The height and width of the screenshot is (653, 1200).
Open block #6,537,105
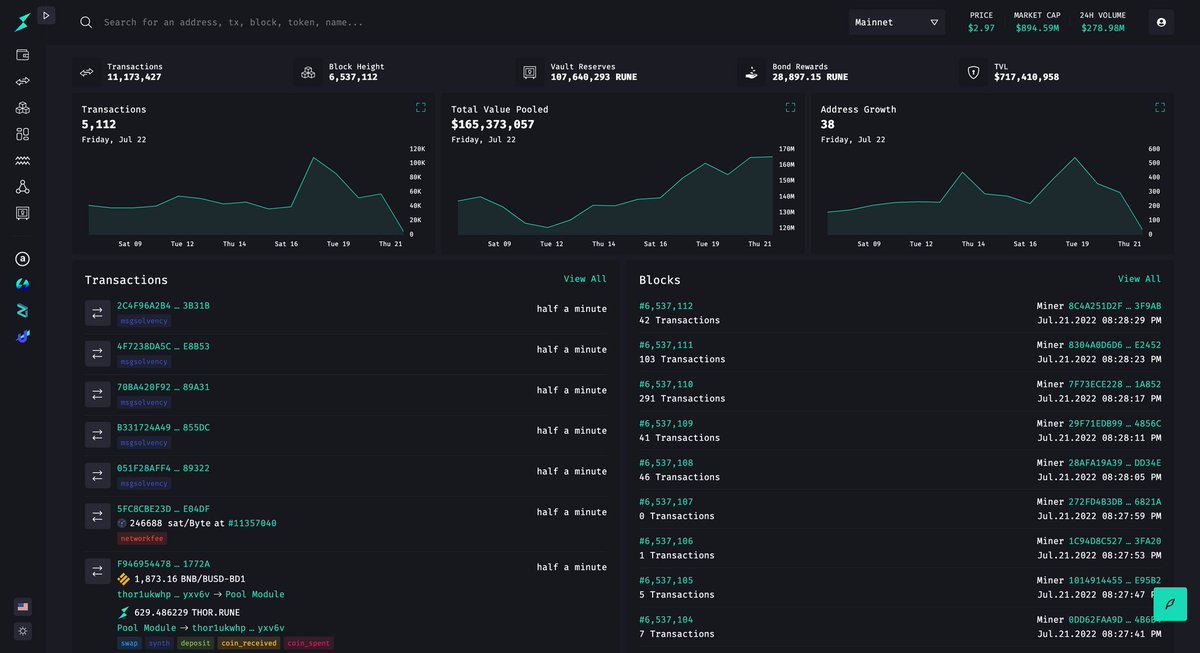point(666,580)
